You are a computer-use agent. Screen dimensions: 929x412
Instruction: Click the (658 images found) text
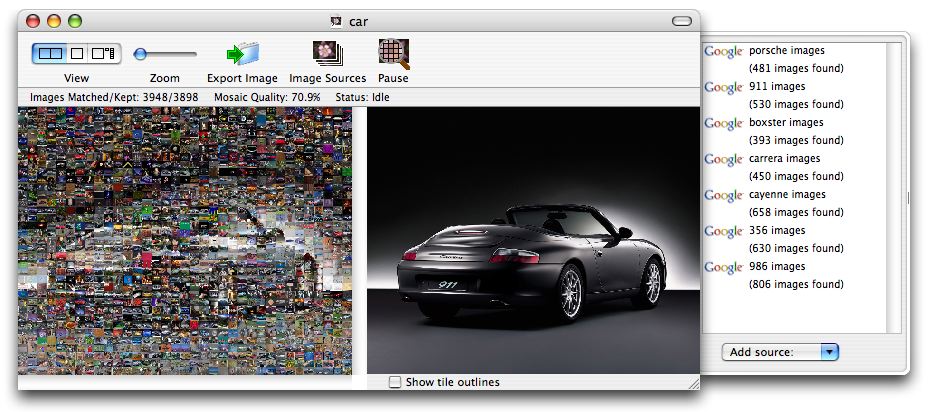(796, 212)
